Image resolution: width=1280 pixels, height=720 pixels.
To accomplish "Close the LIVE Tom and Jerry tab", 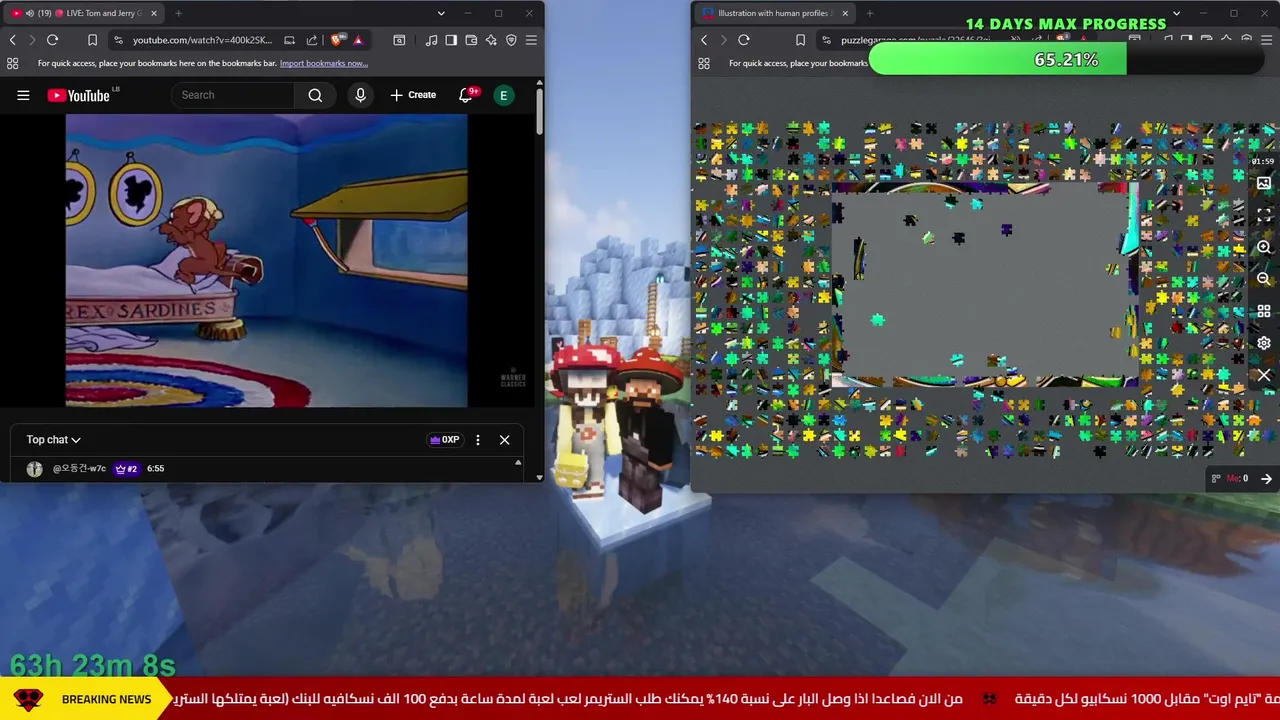I will 154,13.
